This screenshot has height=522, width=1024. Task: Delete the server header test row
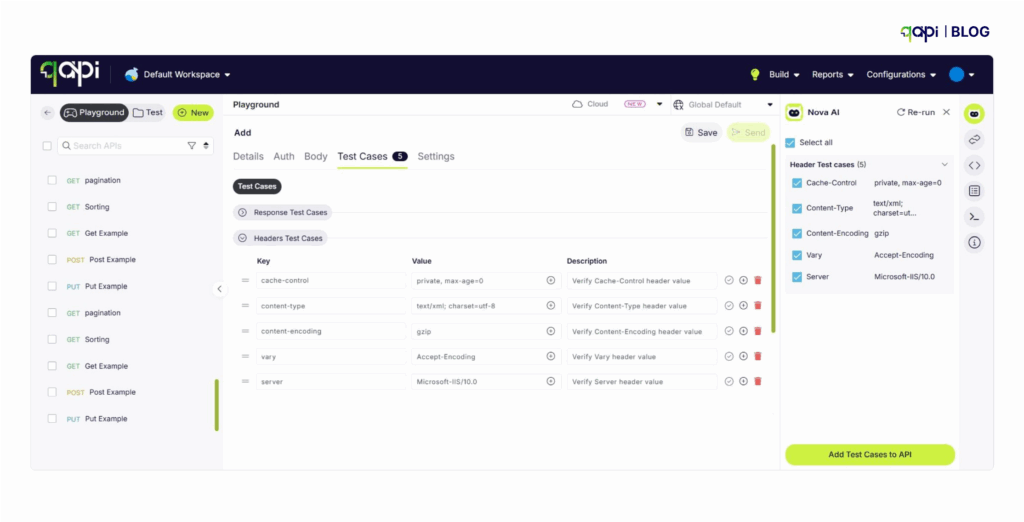[x=758, y=381]
